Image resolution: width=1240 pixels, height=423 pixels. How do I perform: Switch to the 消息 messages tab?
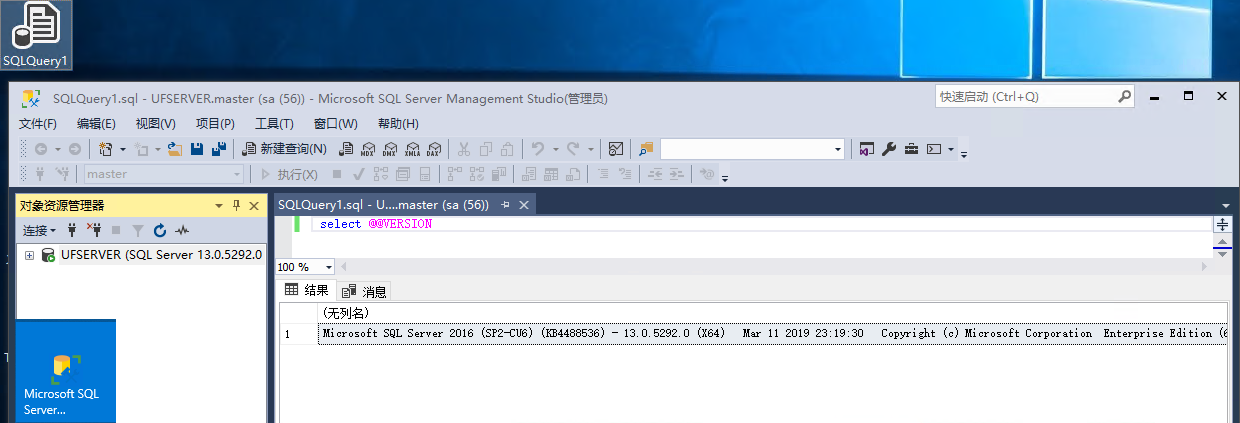(364, 291)
